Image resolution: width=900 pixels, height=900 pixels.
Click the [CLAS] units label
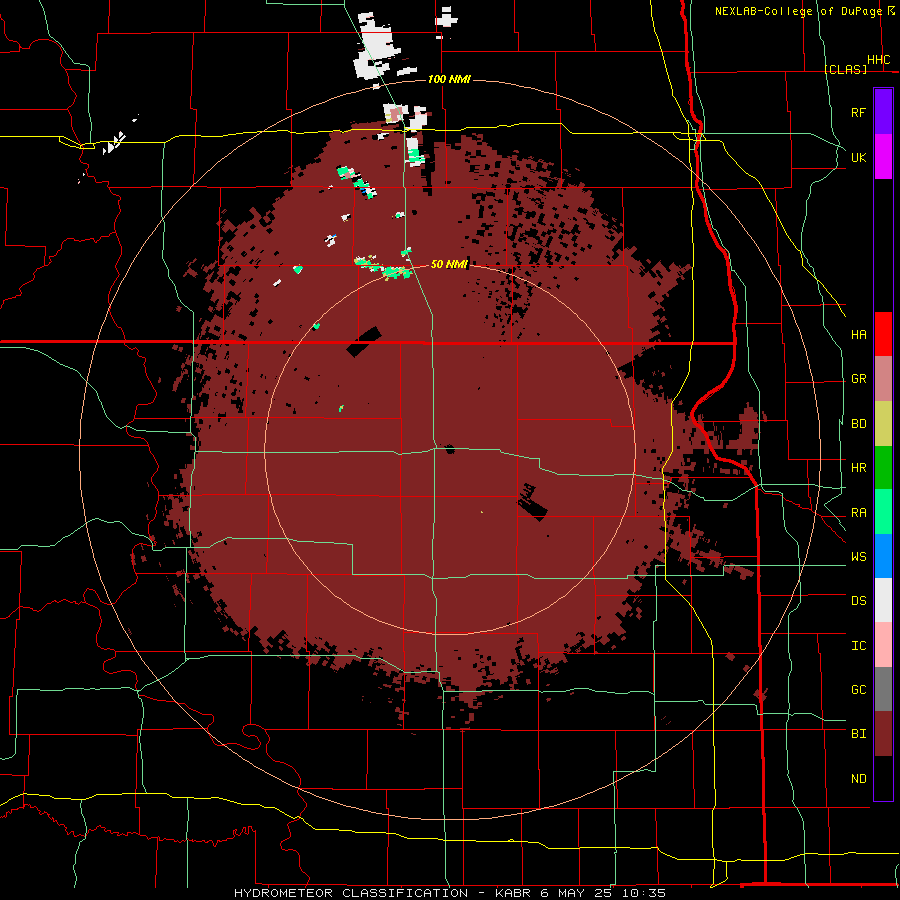845,69
